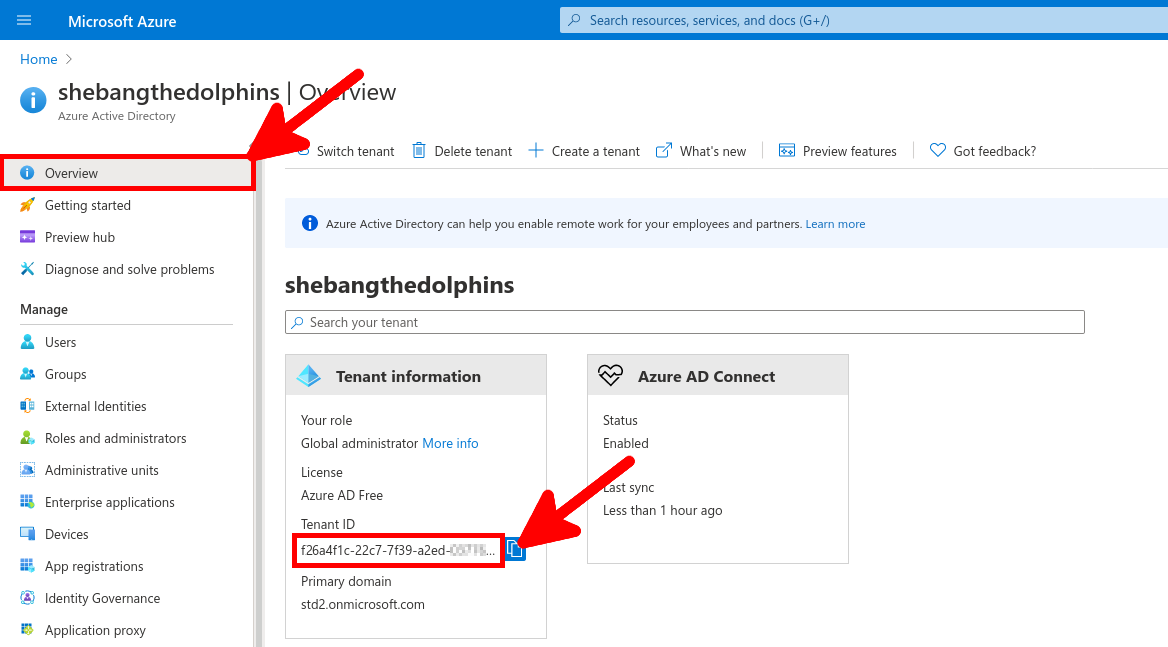Select Administrative units
This screenshot has height=647, width=1168.
point(102,469)
